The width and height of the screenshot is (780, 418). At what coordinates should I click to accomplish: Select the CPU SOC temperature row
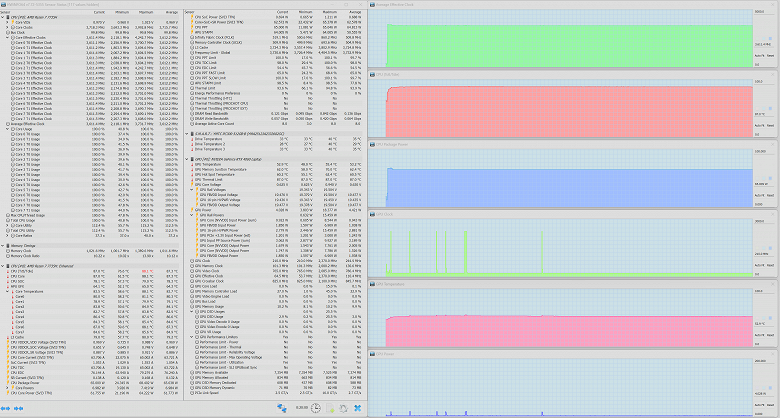point(90,281)
